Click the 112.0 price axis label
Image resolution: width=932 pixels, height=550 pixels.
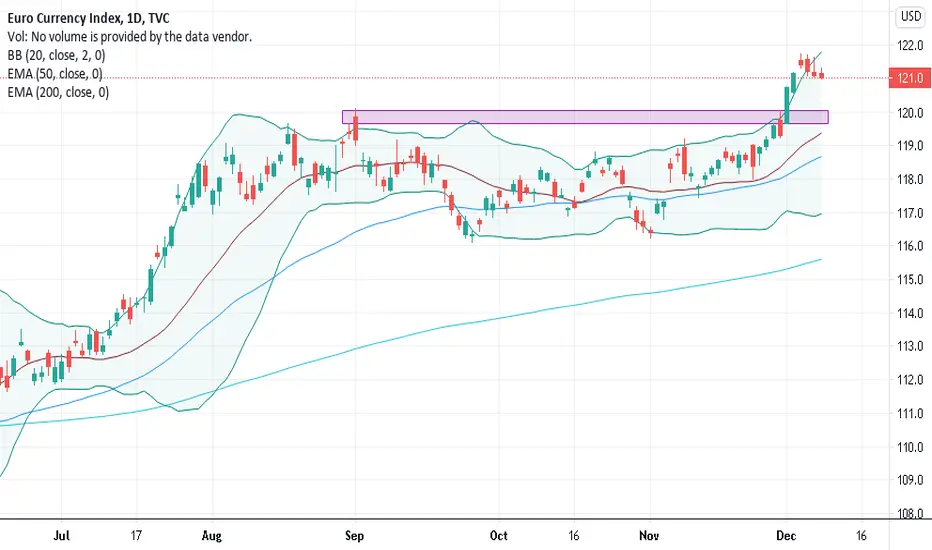[x=910, y=380]
